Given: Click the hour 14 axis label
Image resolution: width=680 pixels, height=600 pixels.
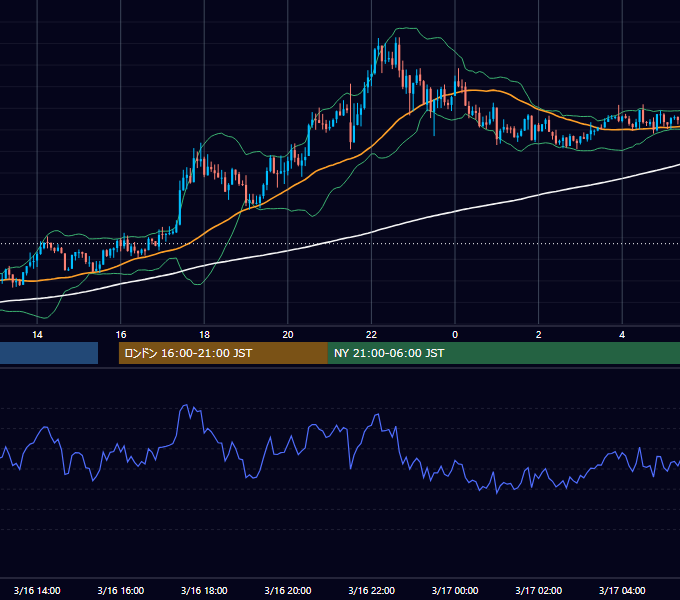Looking at the screenshot, I should click(37, 335).
